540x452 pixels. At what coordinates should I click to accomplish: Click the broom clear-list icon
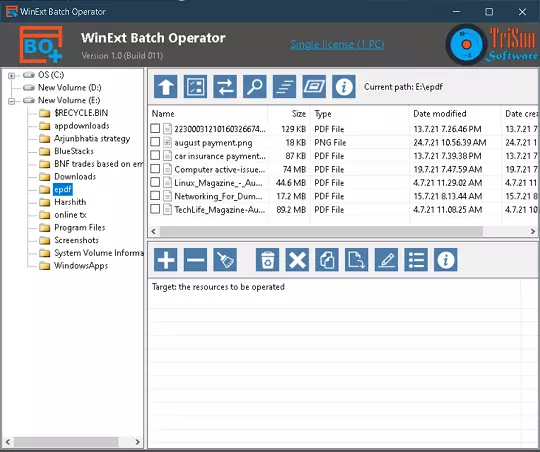click(x=225, y=260)
